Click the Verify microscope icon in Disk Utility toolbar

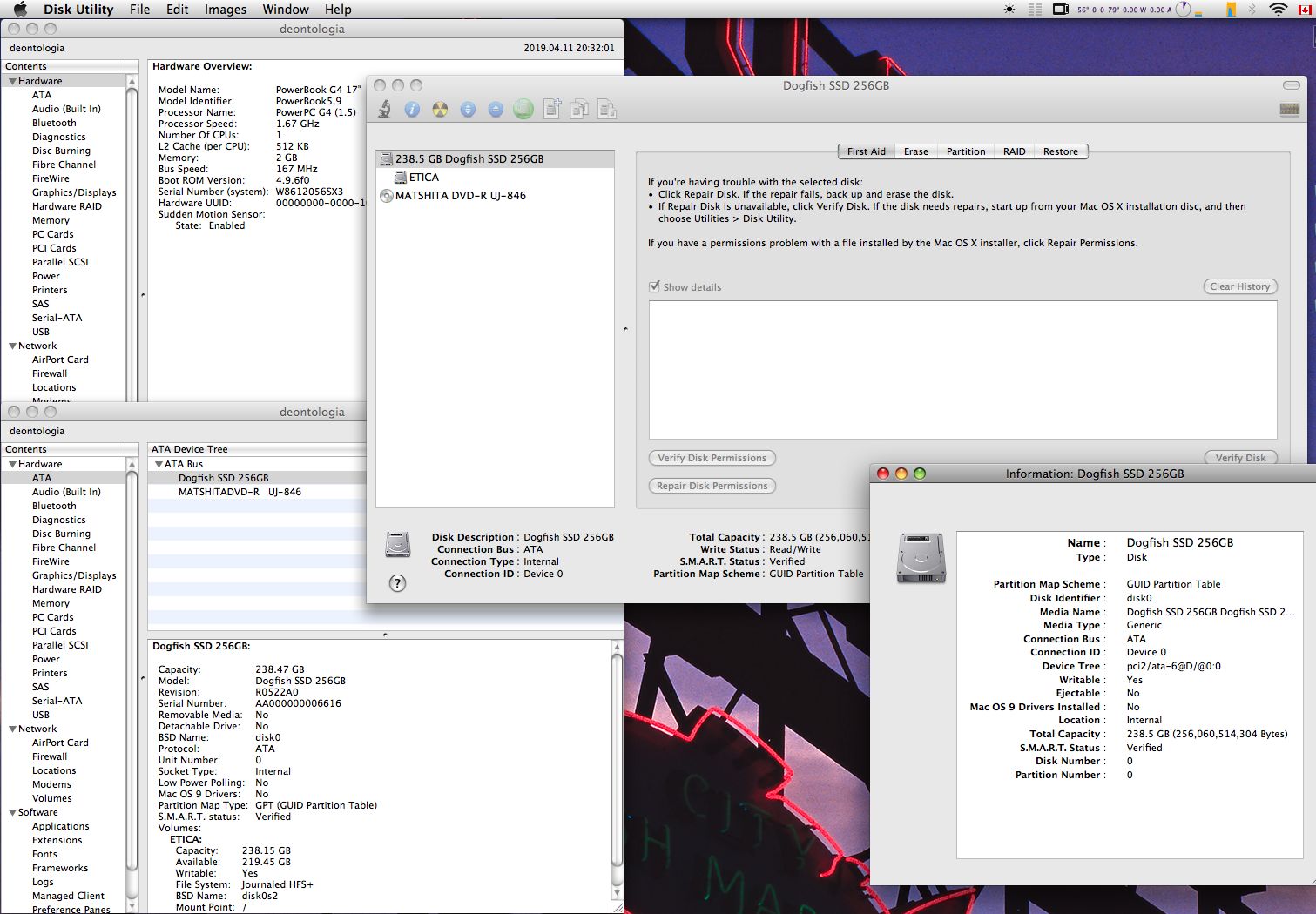pyautogui.click(x=384, y=109)
